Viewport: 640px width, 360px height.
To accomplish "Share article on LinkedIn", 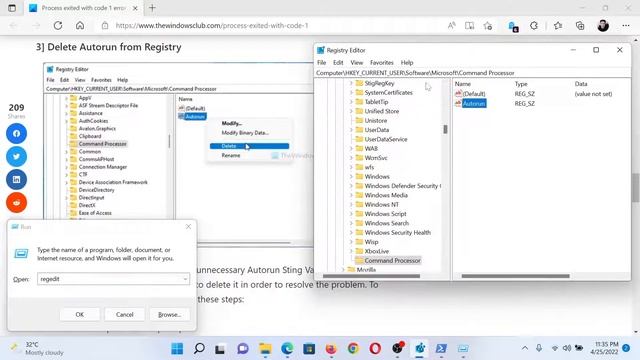I will 16,179.
